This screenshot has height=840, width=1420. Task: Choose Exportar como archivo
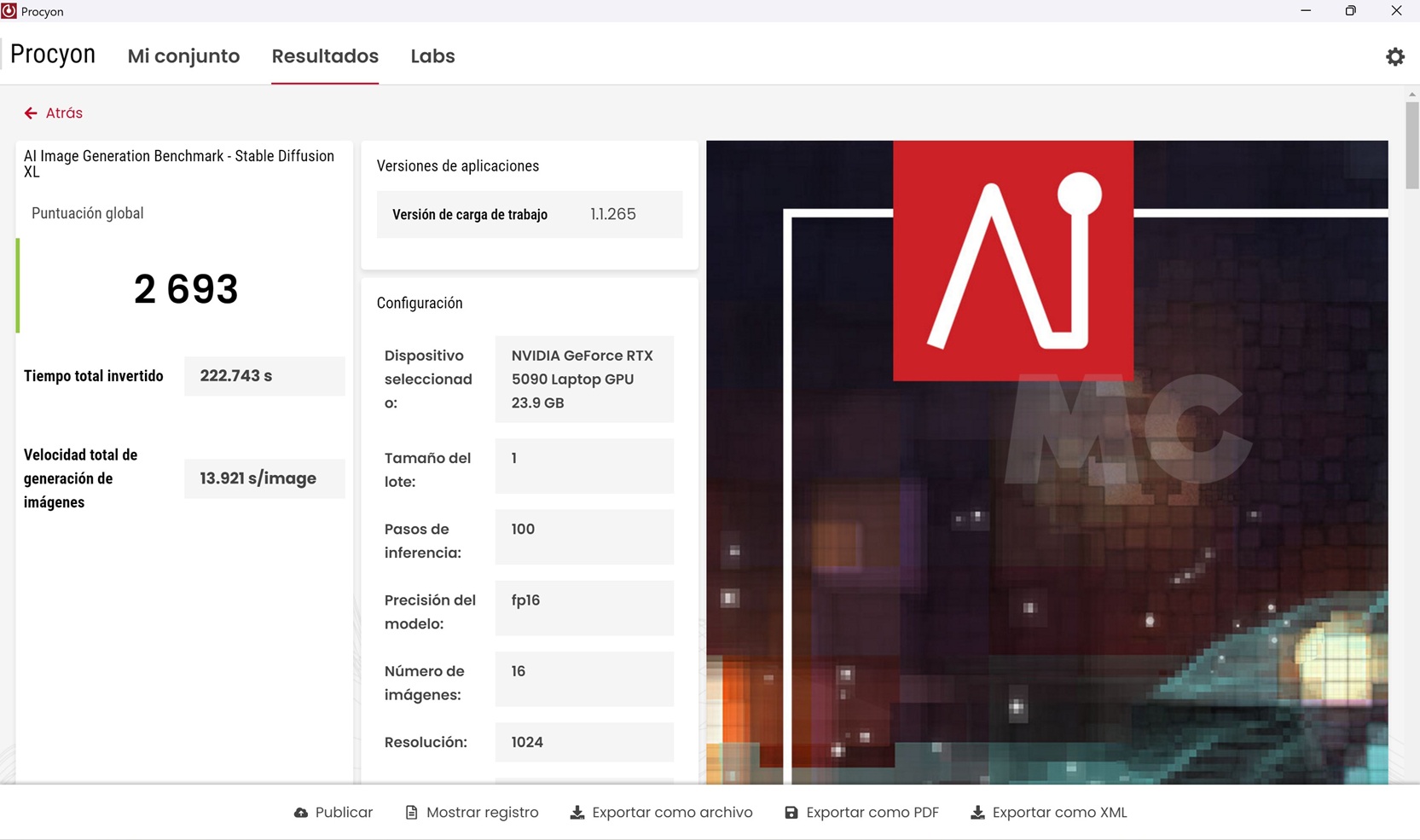tap(672, 813)
